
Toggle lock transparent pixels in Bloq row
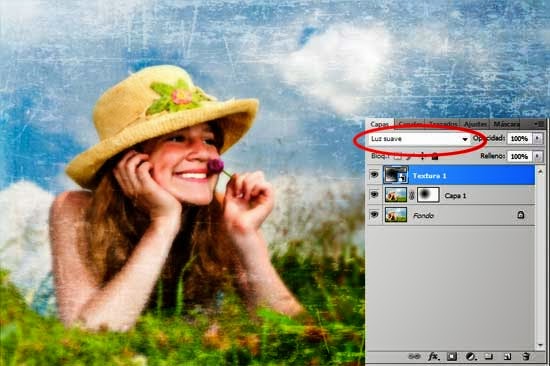pos(398,156)
